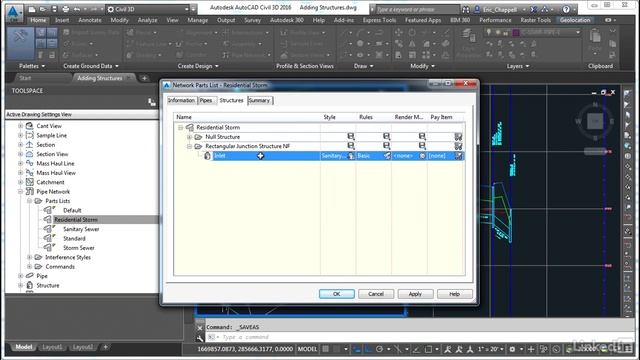Click the Cancel button in dialog
This screenshot has width=640, height=360.
(x=376, y=294)
